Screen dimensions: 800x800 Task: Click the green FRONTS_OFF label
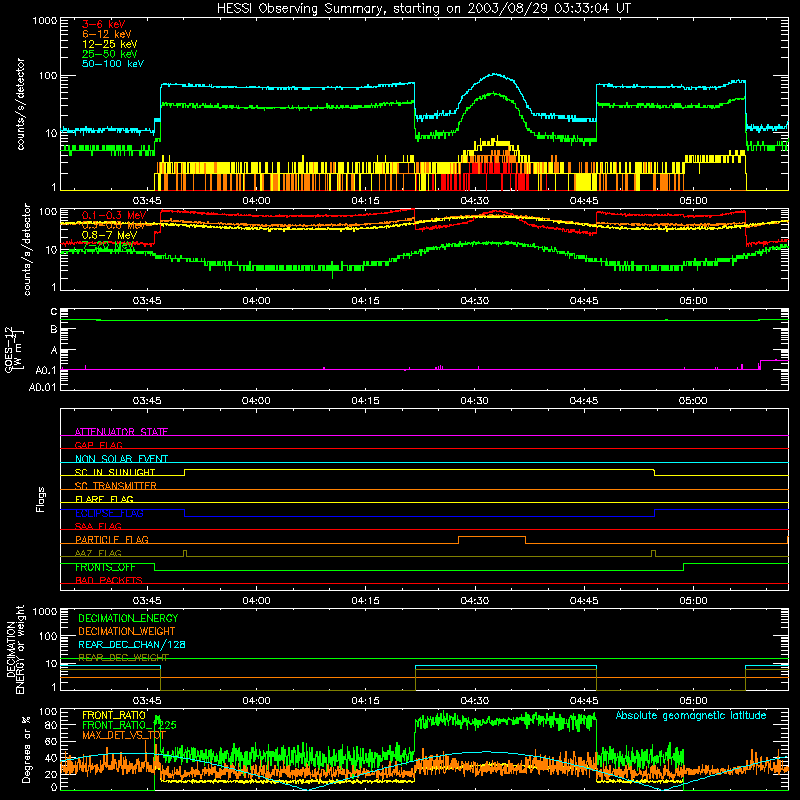click(x=106, y=567)
